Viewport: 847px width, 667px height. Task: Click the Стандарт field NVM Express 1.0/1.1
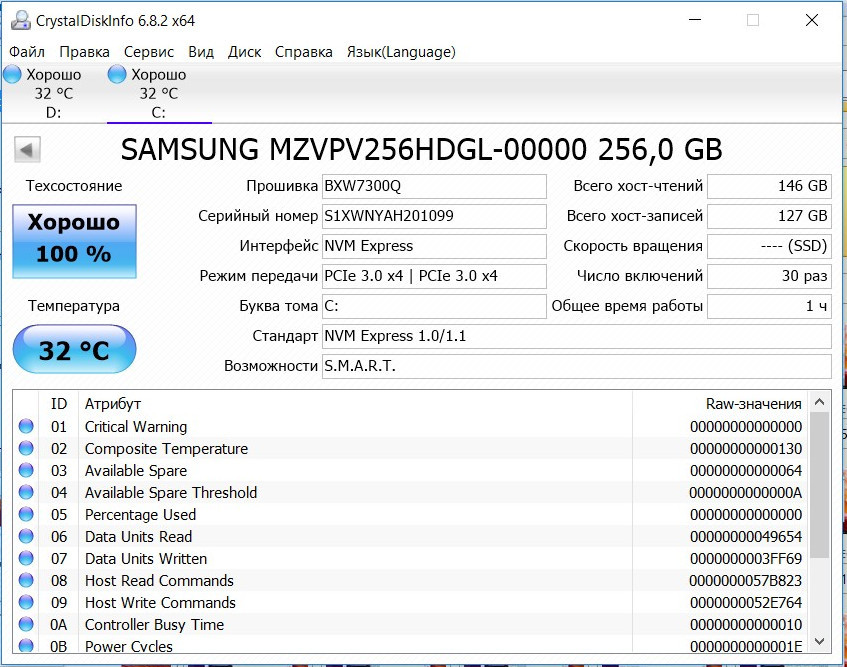click(x=577, y=336)
